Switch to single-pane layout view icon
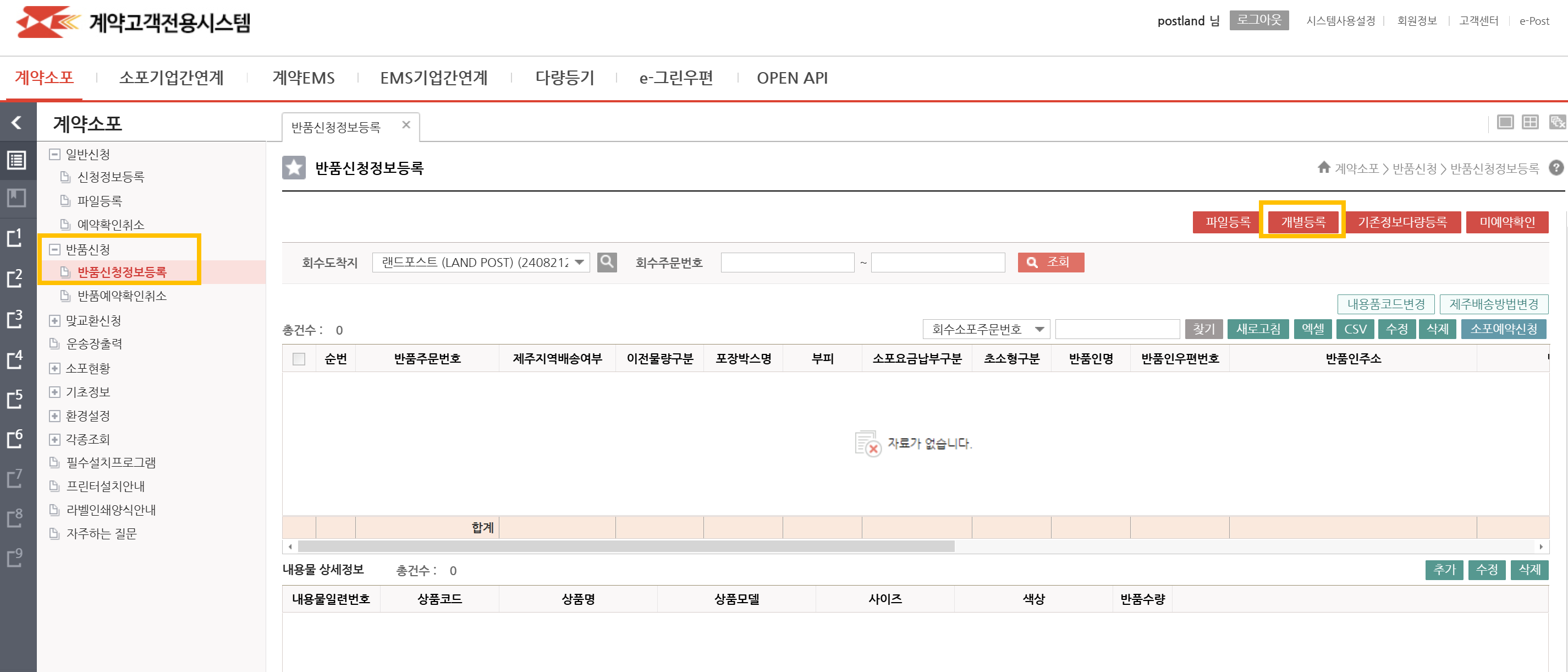Image resolution: width=1568 pixels, height=672 pixels. [1505, 123]
